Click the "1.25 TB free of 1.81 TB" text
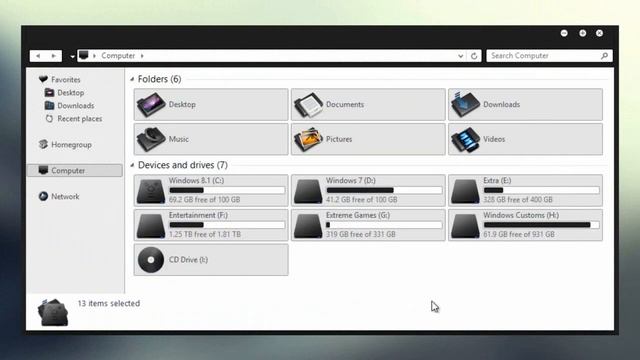 click(x=205, y=234)
